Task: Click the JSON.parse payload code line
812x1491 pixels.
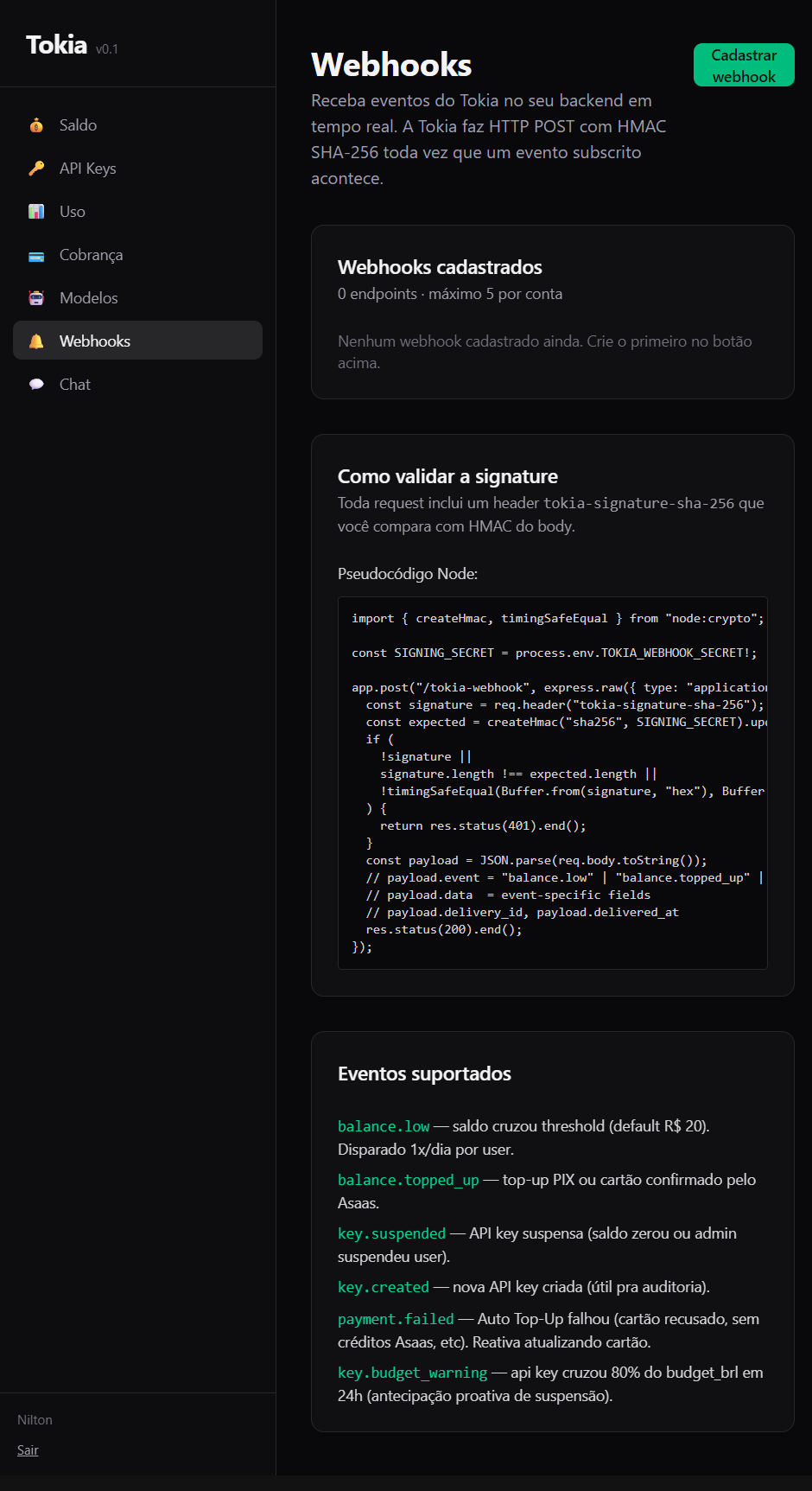Action: [x=536, y=860]
